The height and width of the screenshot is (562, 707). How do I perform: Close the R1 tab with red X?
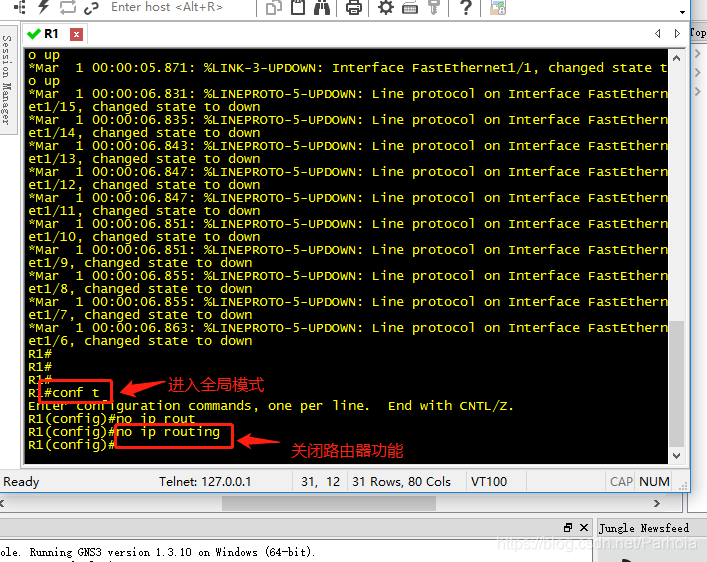click(76, 34)
